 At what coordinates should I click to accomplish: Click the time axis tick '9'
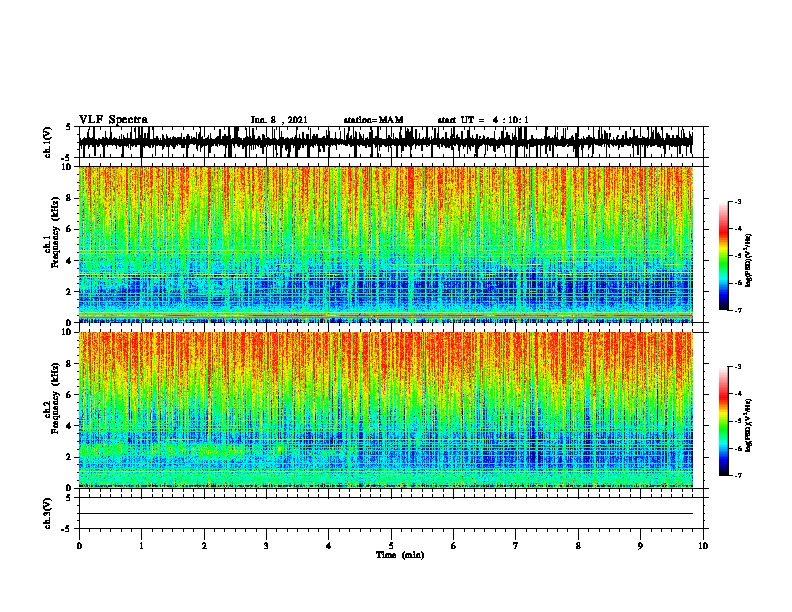coord(640,546)
